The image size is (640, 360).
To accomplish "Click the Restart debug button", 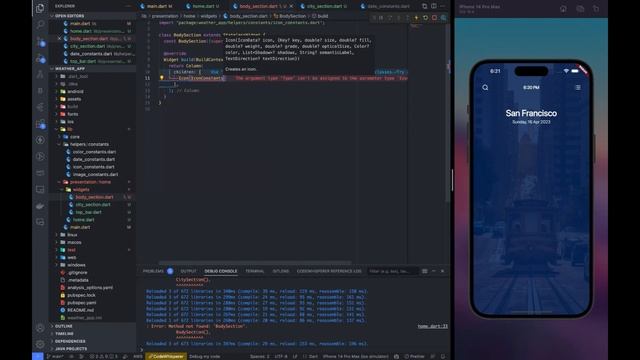I will coord(425,18).
